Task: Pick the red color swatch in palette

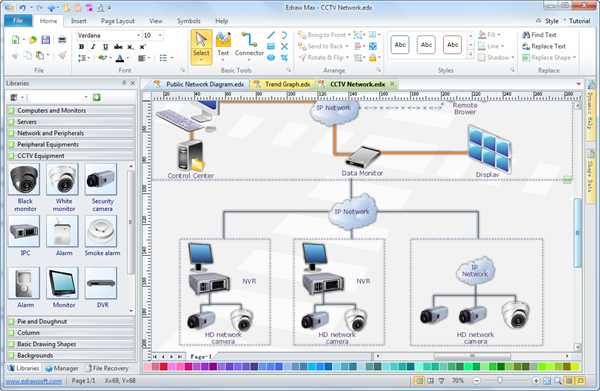Action: click(163, 367)
